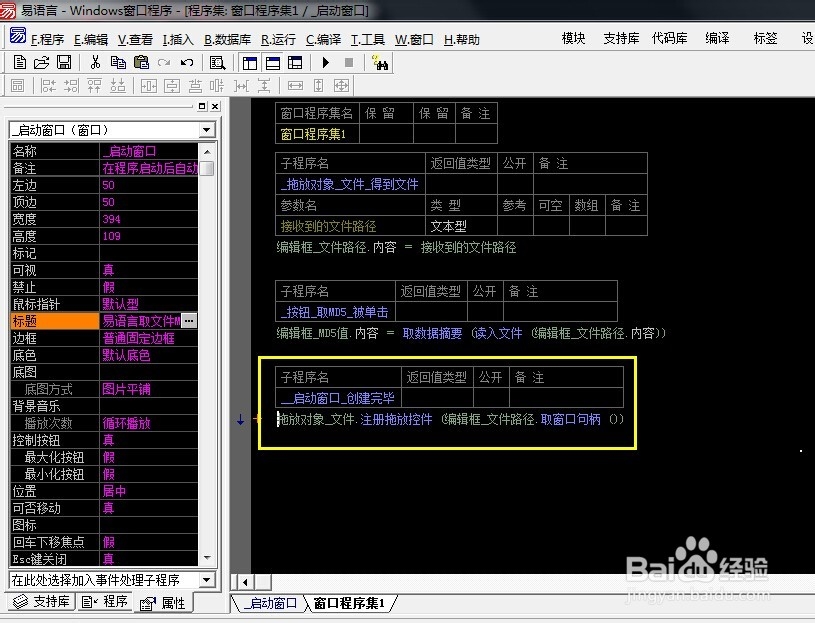The height and width of the screenshot is (623, 815).
Task: Switch to the 属性 bottom tab
Action: point(163,603)
